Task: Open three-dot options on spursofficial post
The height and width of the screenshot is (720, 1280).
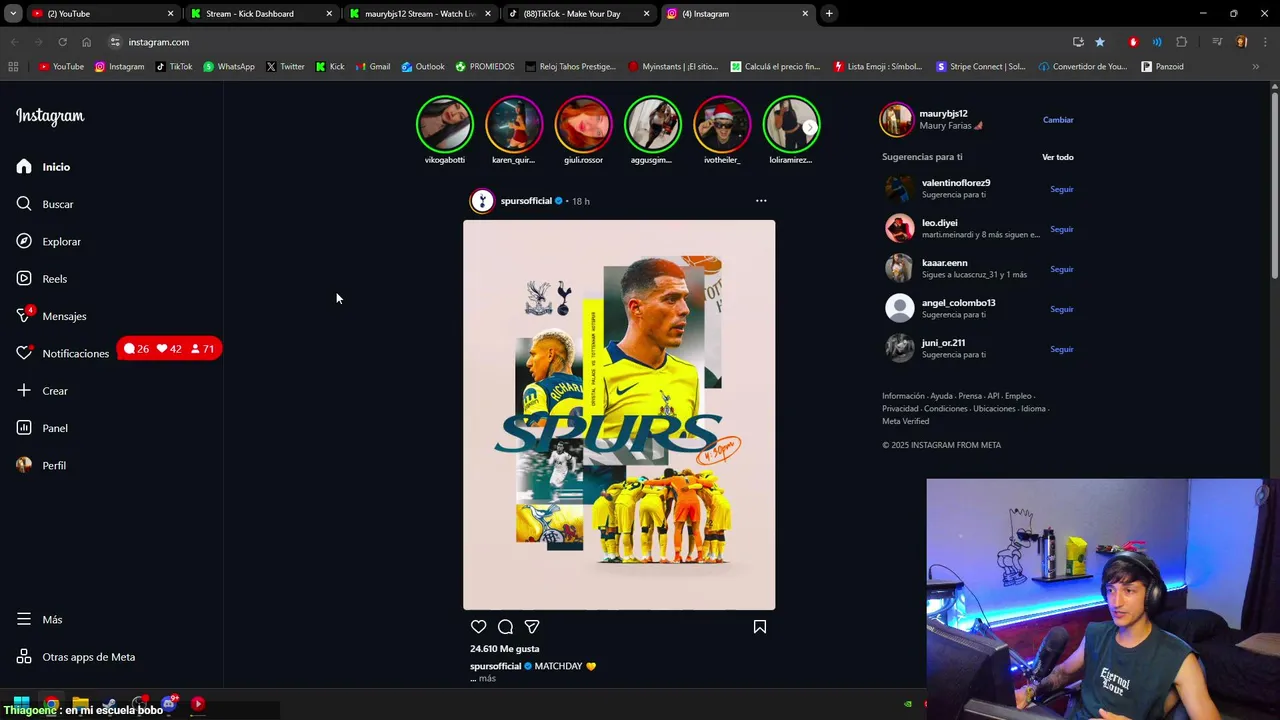Action: pos(761,201)
